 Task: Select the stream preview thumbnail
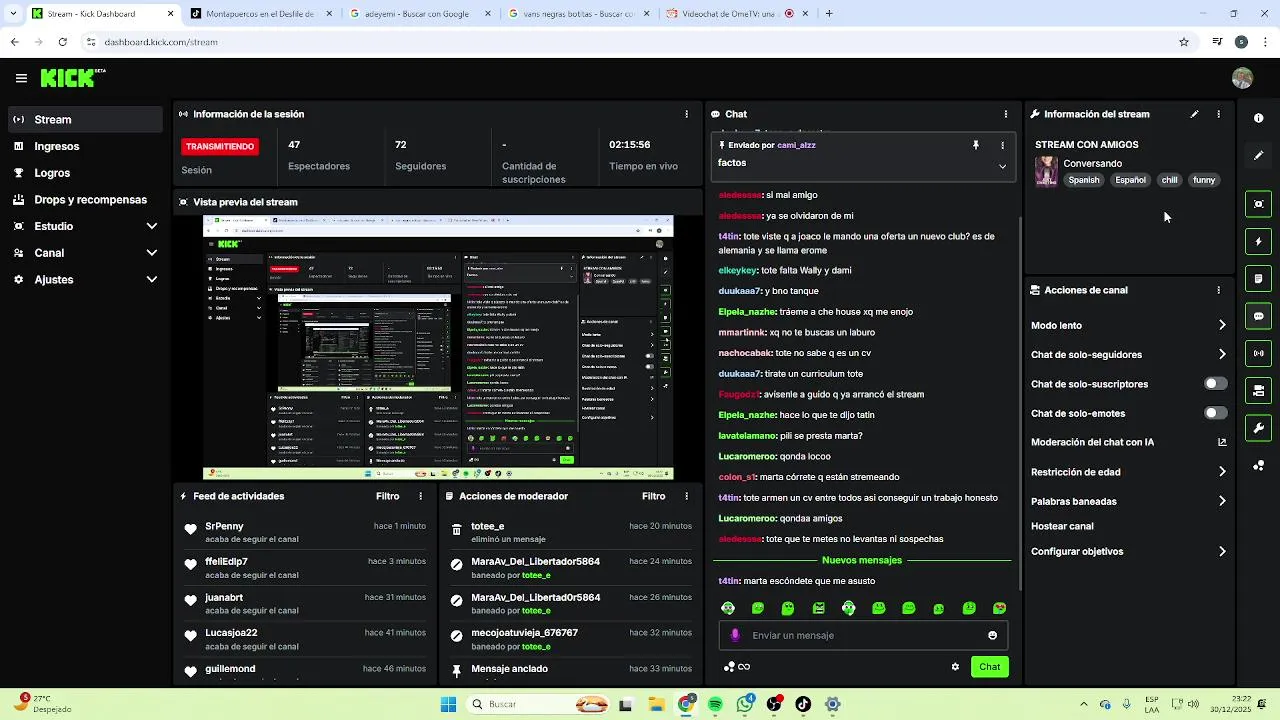[x=438, y=348]
